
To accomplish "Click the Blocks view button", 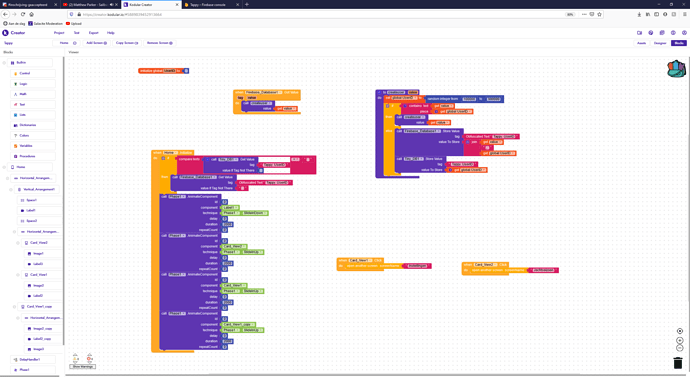I will coord(679,43).
